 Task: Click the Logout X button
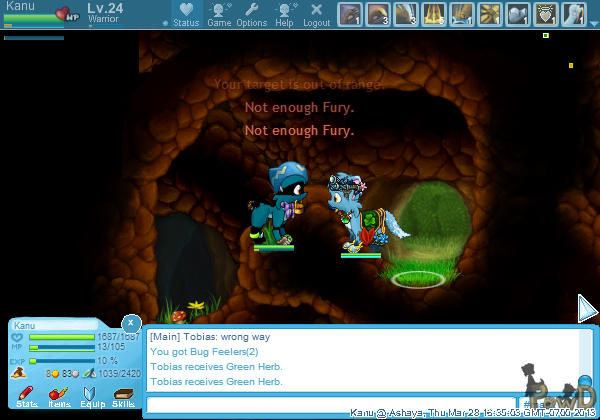[316, 15]
